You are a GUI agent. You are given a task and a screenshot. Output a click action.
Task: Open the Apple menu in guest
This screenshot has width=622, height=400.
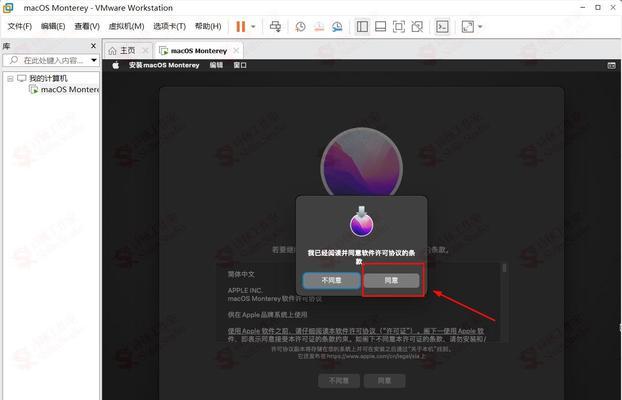point(115,65)
